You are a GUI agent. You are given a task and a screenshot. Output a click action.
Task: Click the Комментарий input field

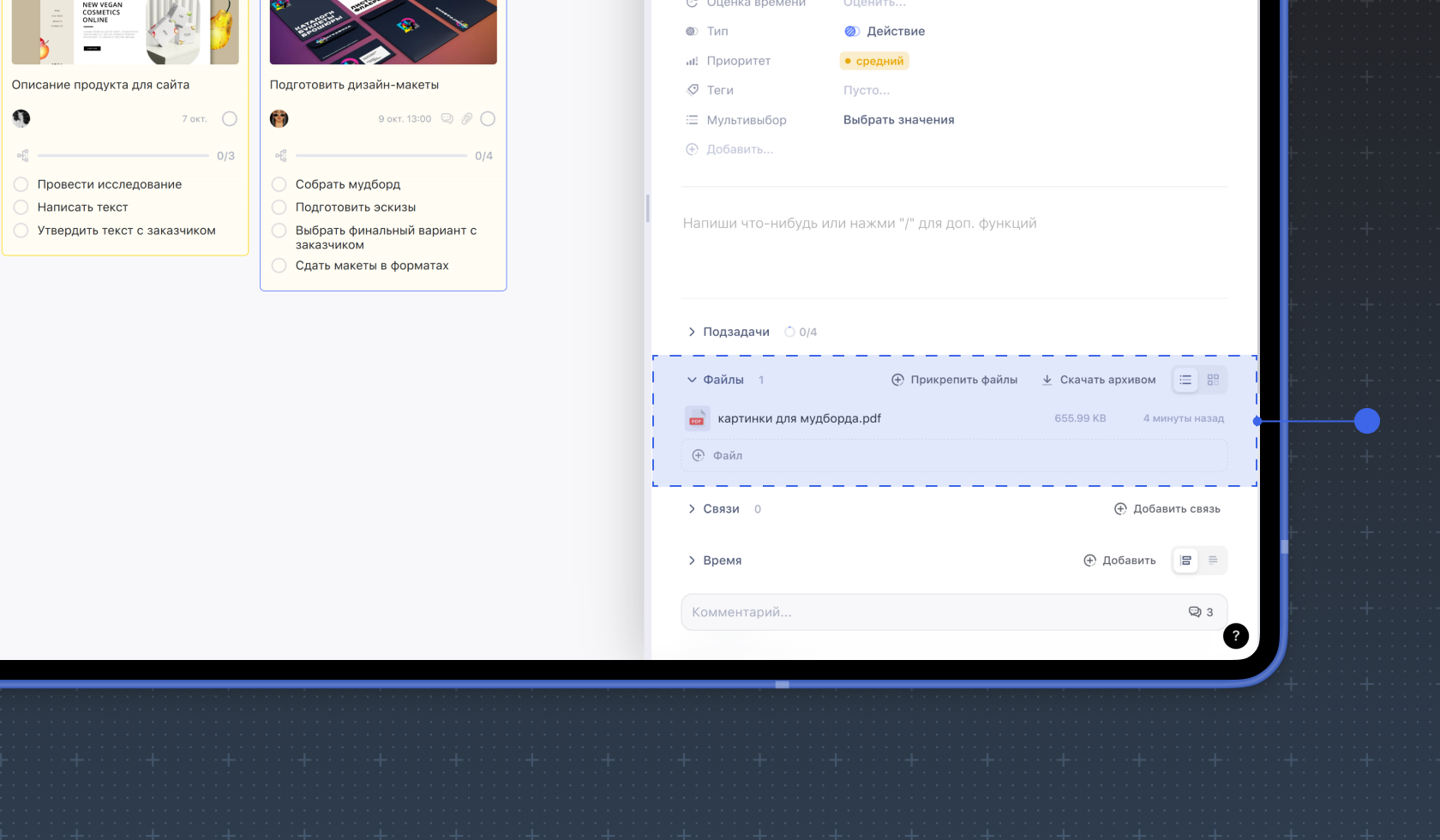(926, 612)
